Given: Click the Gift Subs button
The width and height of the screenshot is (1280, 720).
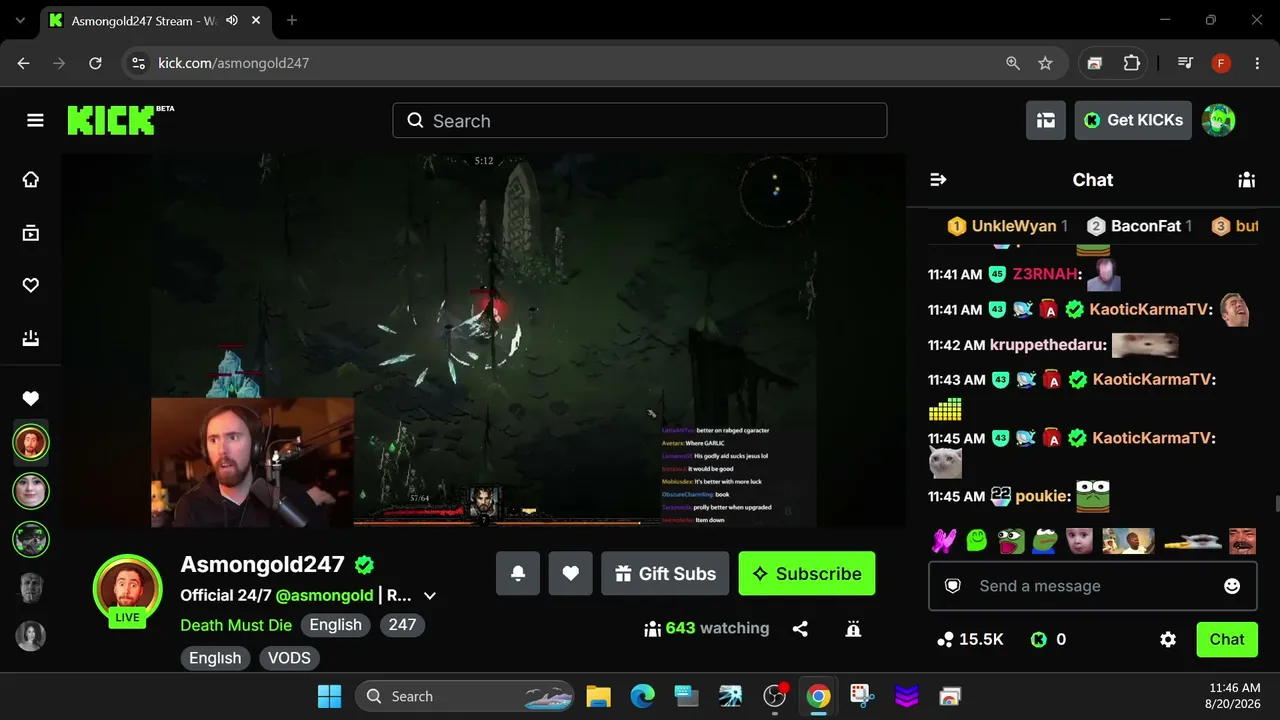Looking at the screenshot, I should [666, 573].
